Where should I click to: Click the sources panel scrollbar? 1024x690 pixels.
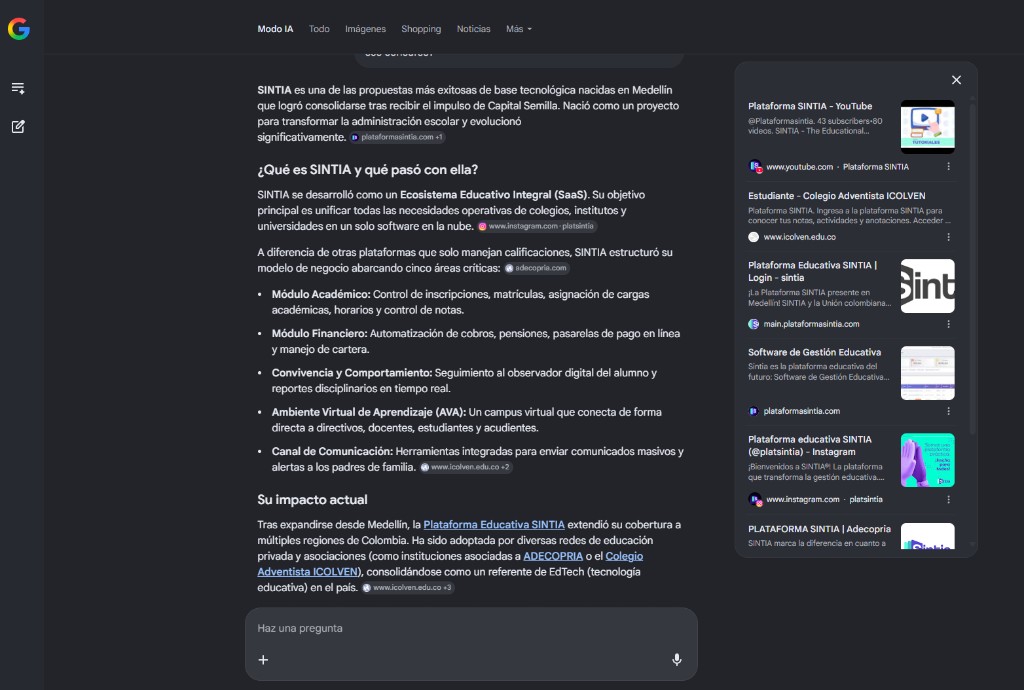click(972, 268)
